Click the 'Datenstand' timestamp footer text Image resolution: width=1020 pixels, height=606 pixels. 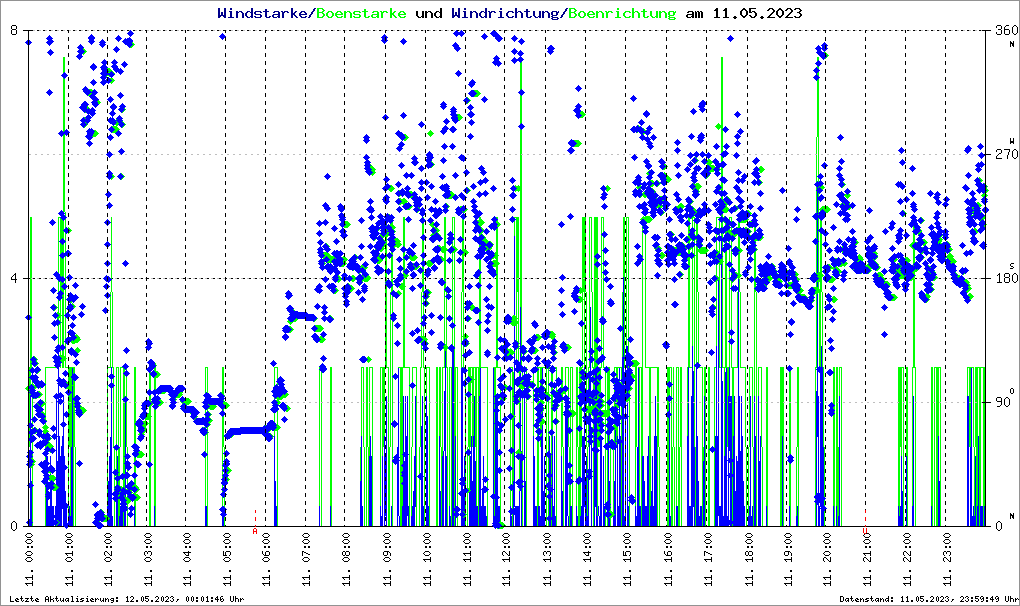coord(925,599)
